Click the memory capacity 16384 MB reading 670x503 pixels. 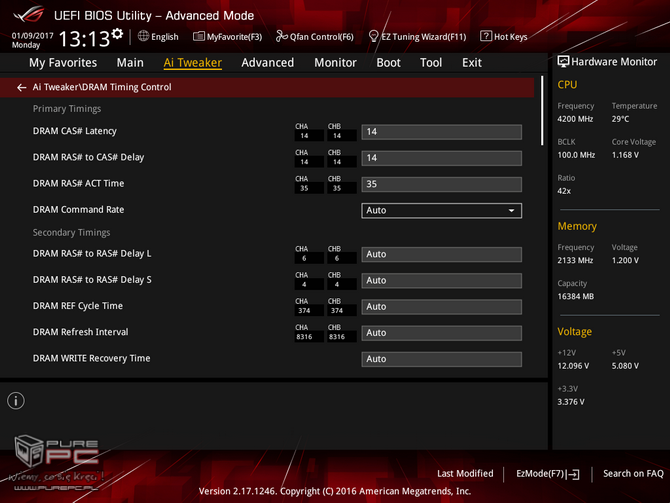pyautogui.click(x=576, y=297)
